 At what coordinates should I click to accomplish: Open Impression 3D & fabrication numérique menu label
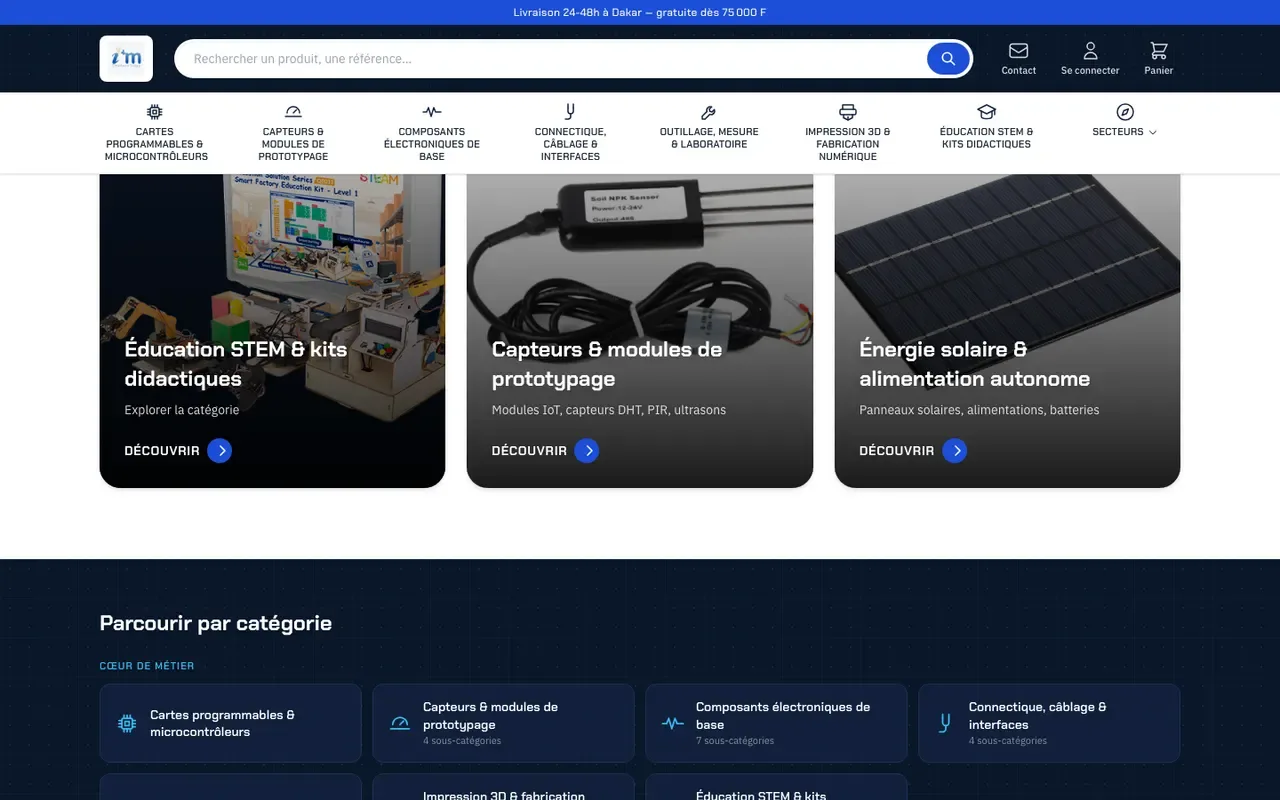[x=848, y=144]
